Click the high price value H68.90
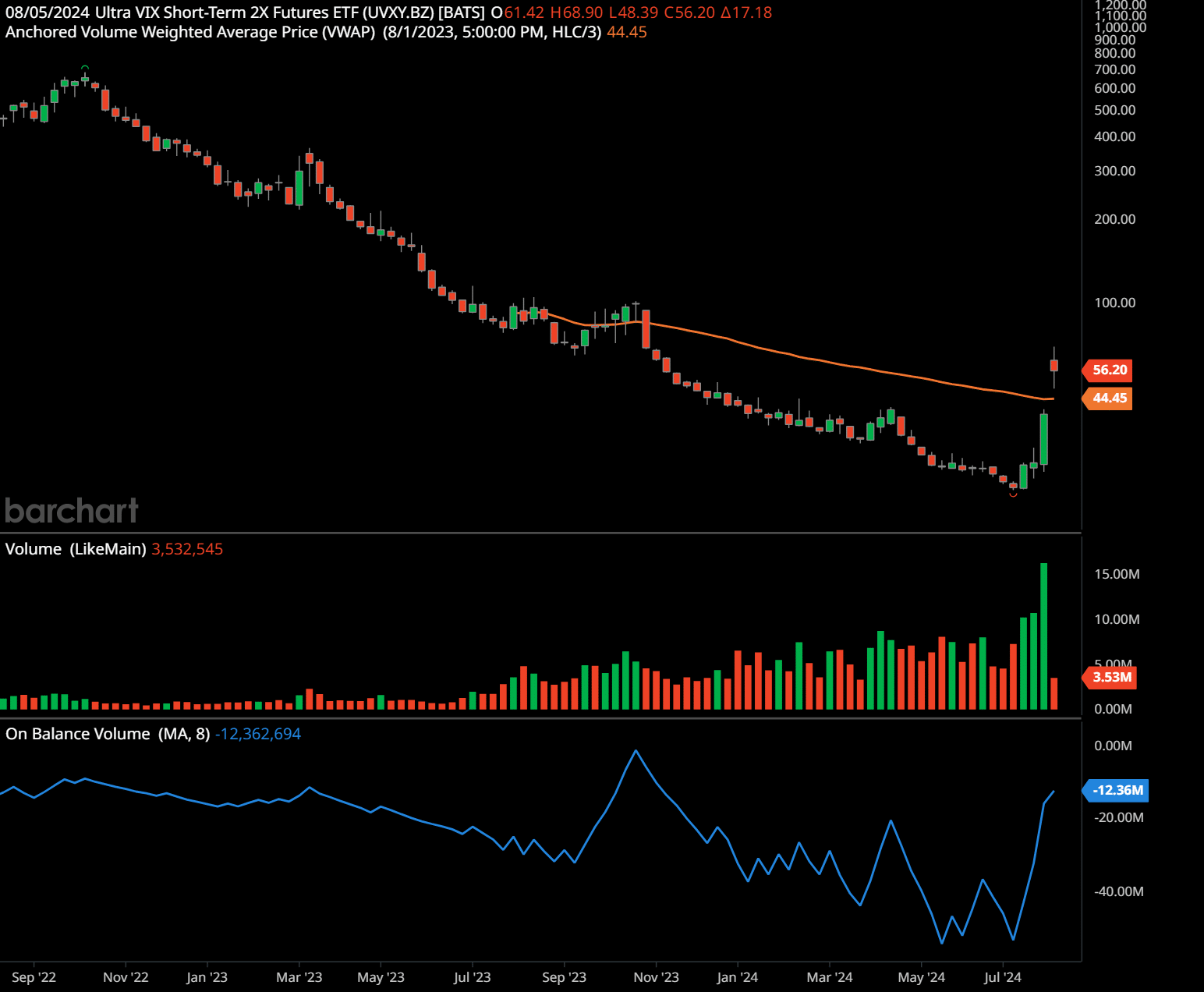 click(x=576, y=12)
